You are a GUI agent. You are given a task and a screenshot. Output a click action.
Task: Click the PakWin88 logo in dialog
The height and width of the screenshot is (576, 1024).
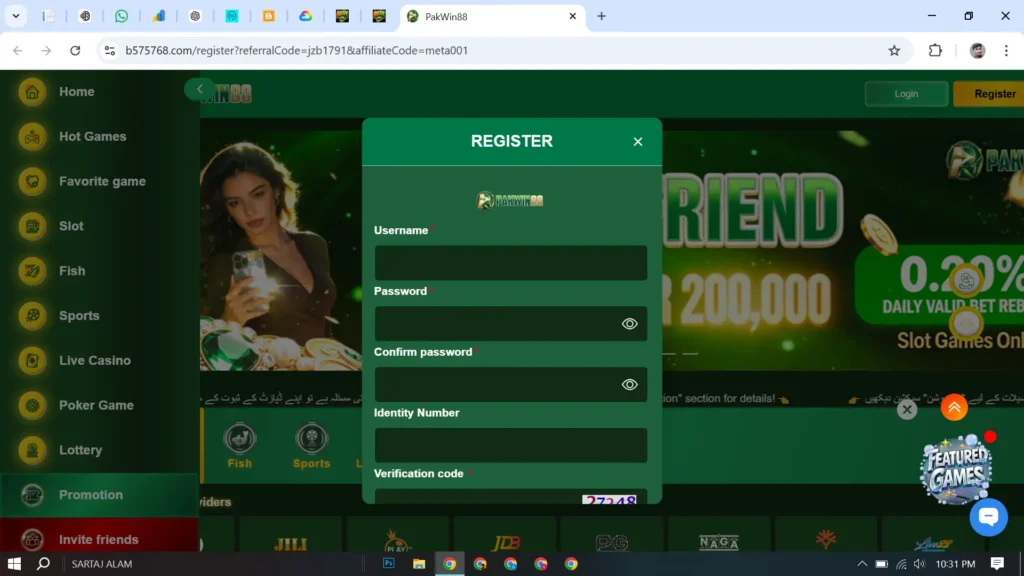tap(511, 200)
